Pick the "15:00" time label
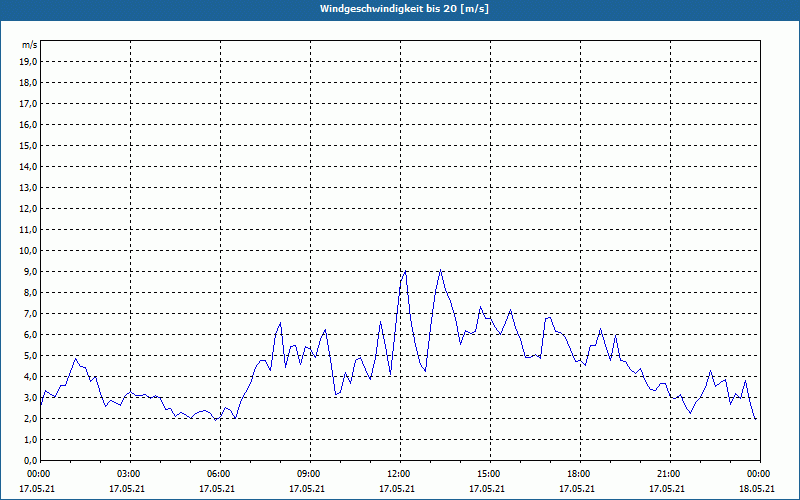Image resolution: width=800 pixels, height=500 pixels. click(490, 474)
